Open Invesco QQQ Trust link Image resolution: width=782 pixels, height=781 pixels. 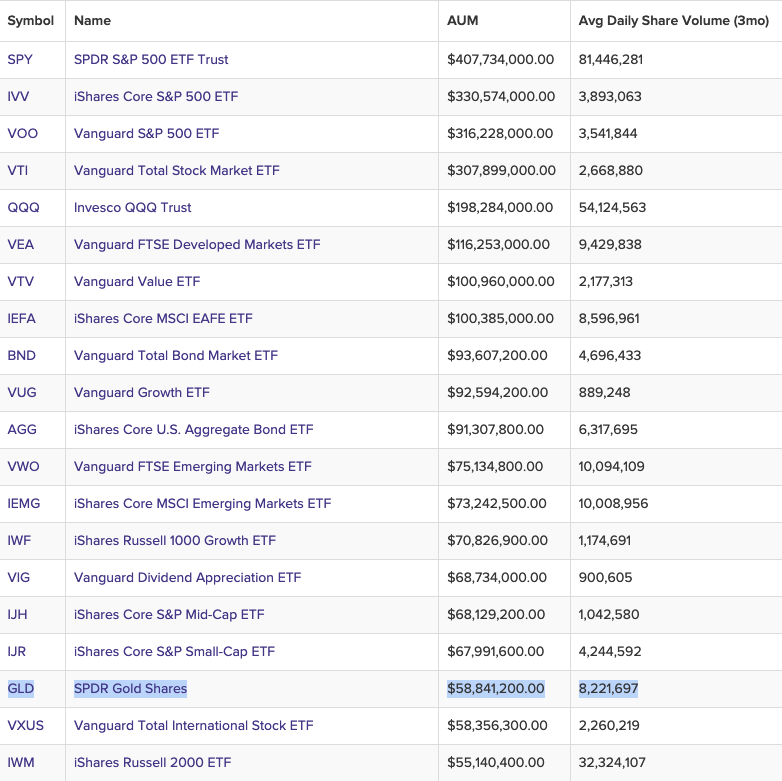pos(133,207)
